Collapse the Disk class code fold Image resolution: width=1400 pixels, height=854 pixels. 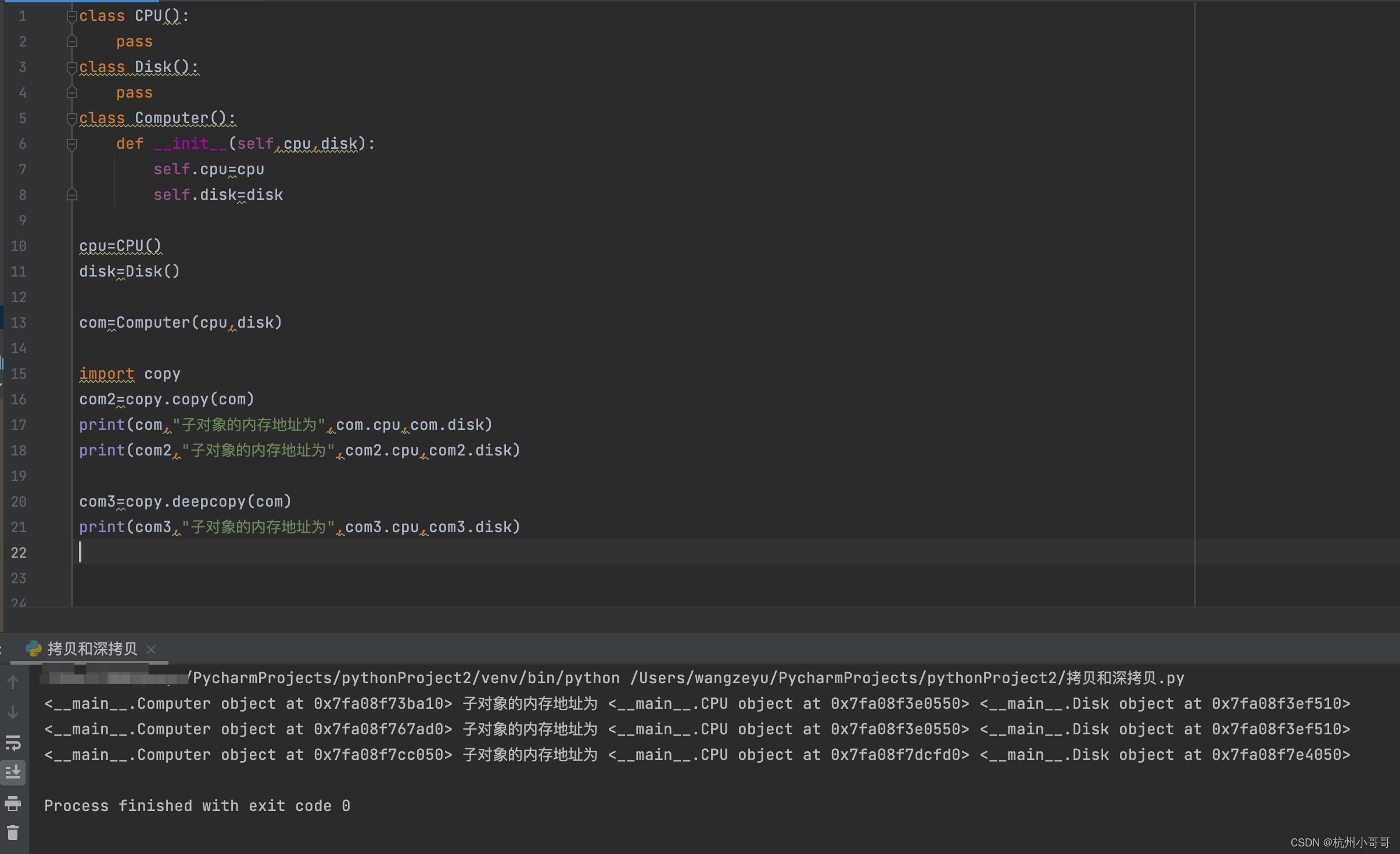[71, 66]
